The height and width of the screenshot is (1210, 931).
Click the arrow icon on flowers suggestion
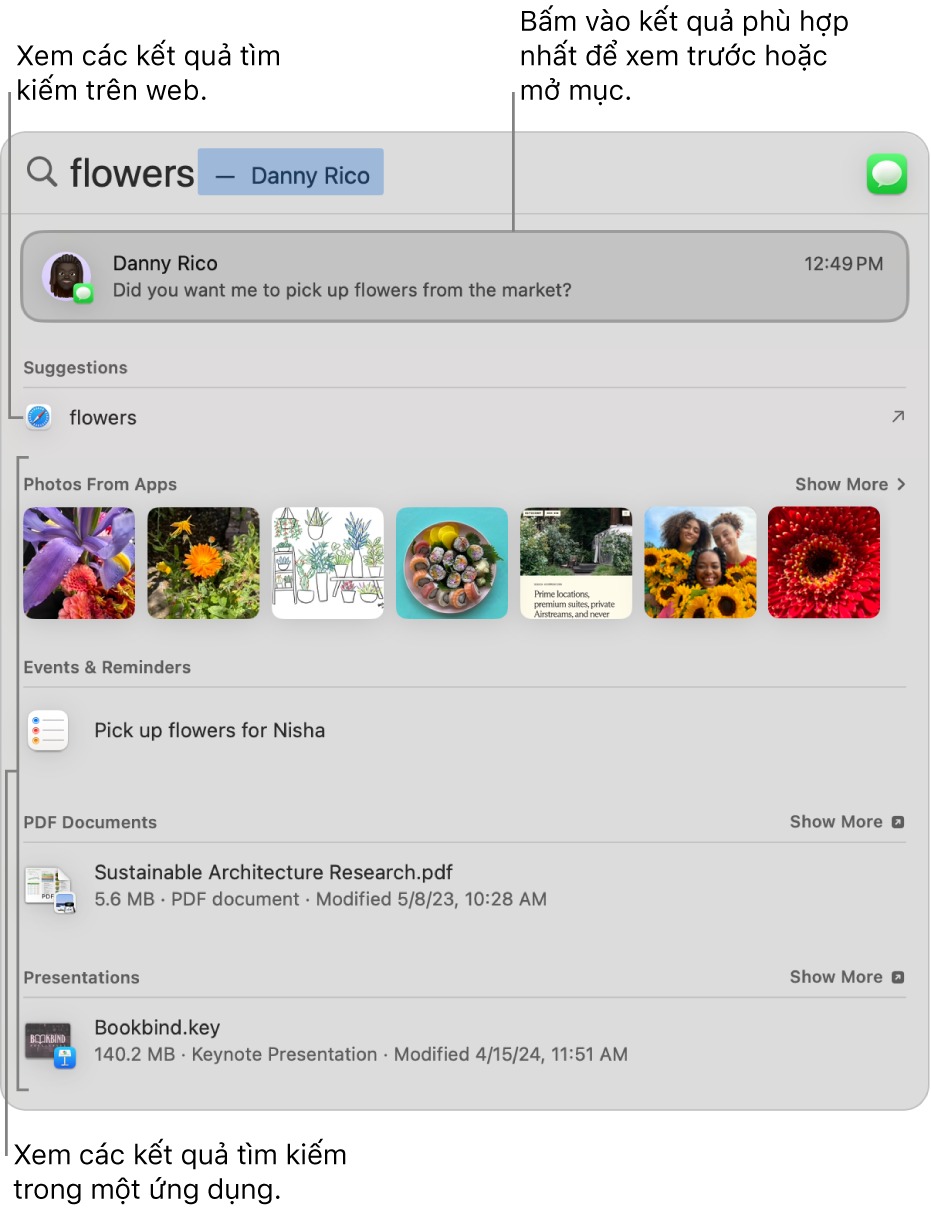(x=897, y=417)
